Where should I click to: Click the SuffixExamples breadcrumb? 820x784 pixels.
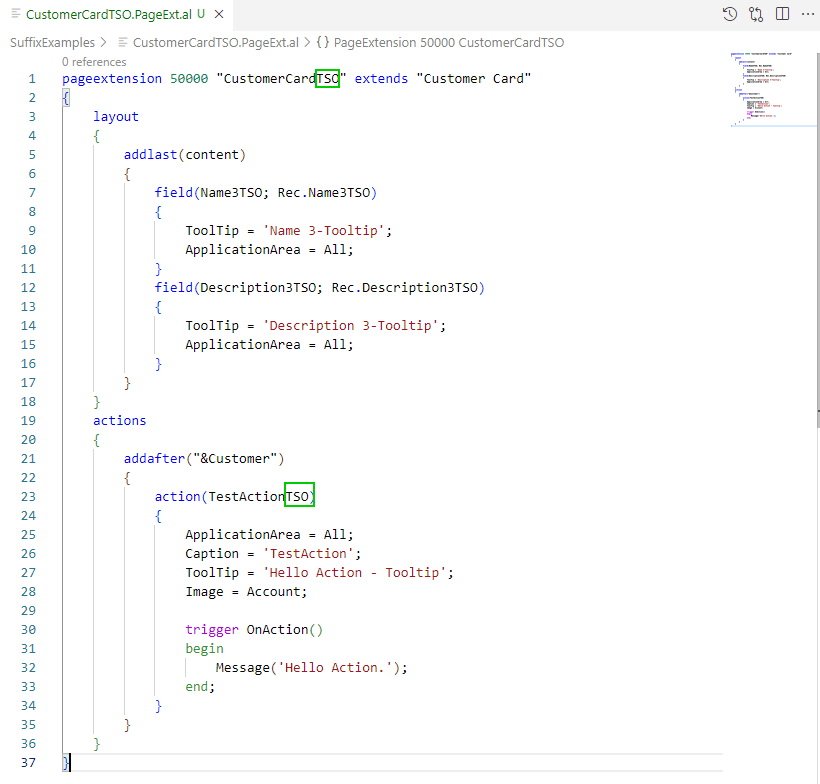point(52,42)
